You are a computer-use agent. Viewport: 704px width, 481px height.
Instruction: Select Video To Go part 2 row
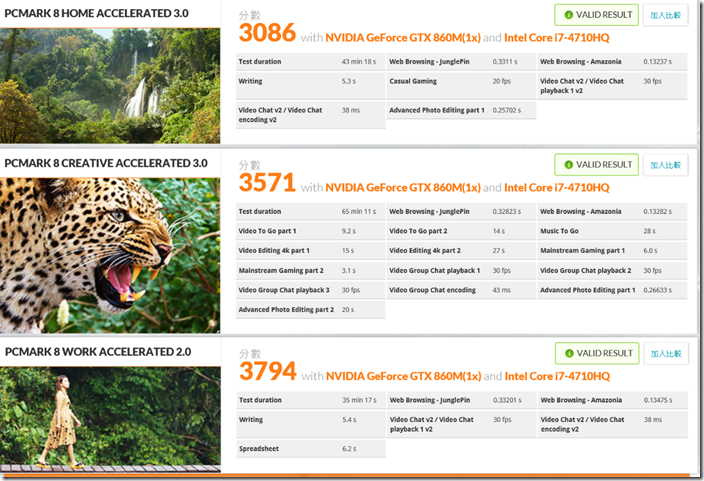pos(461,231)
